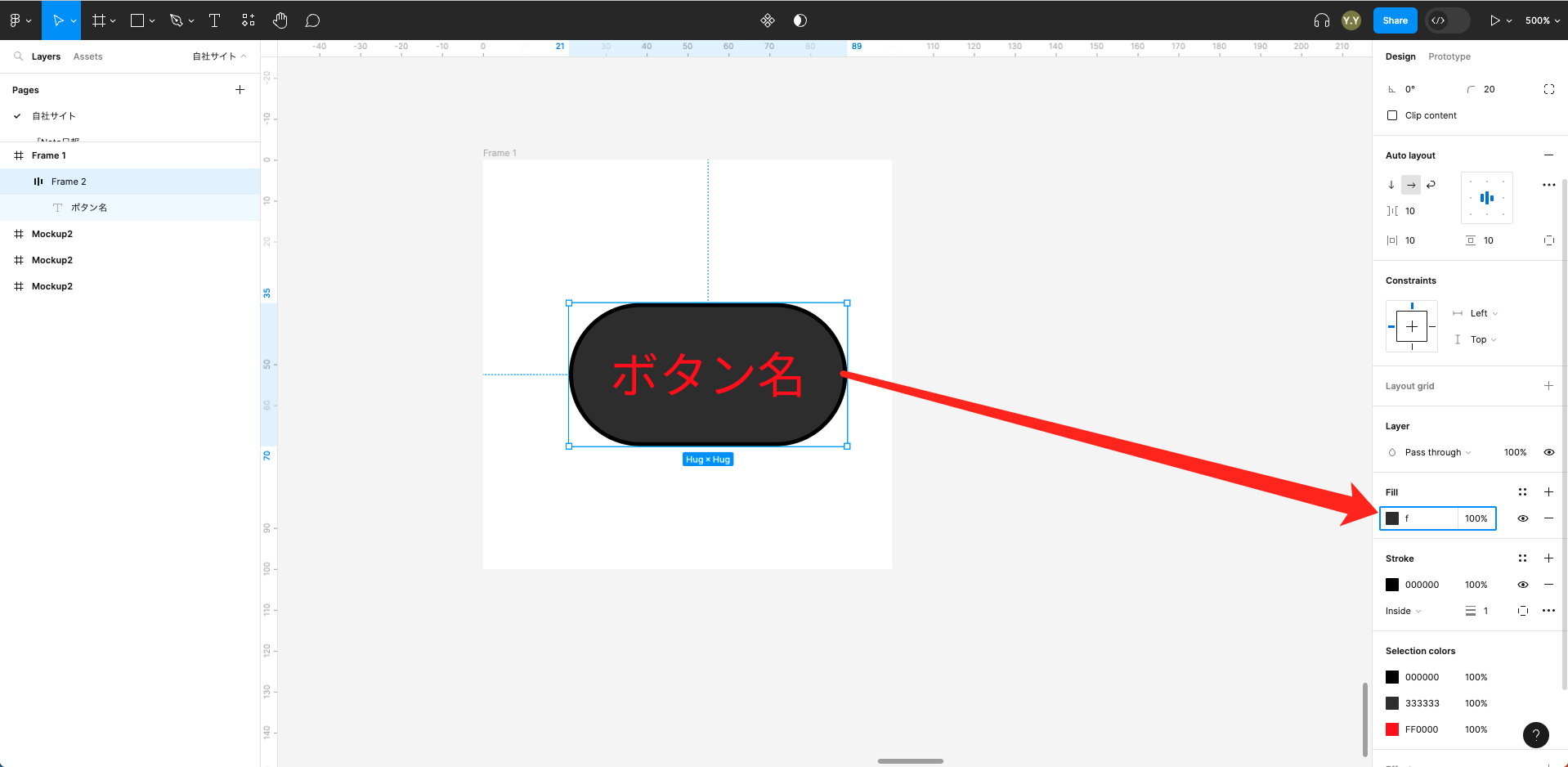Open the Present options dropdown arrow
Viewport: 1568px width, 767px height.
point(1509,21)
